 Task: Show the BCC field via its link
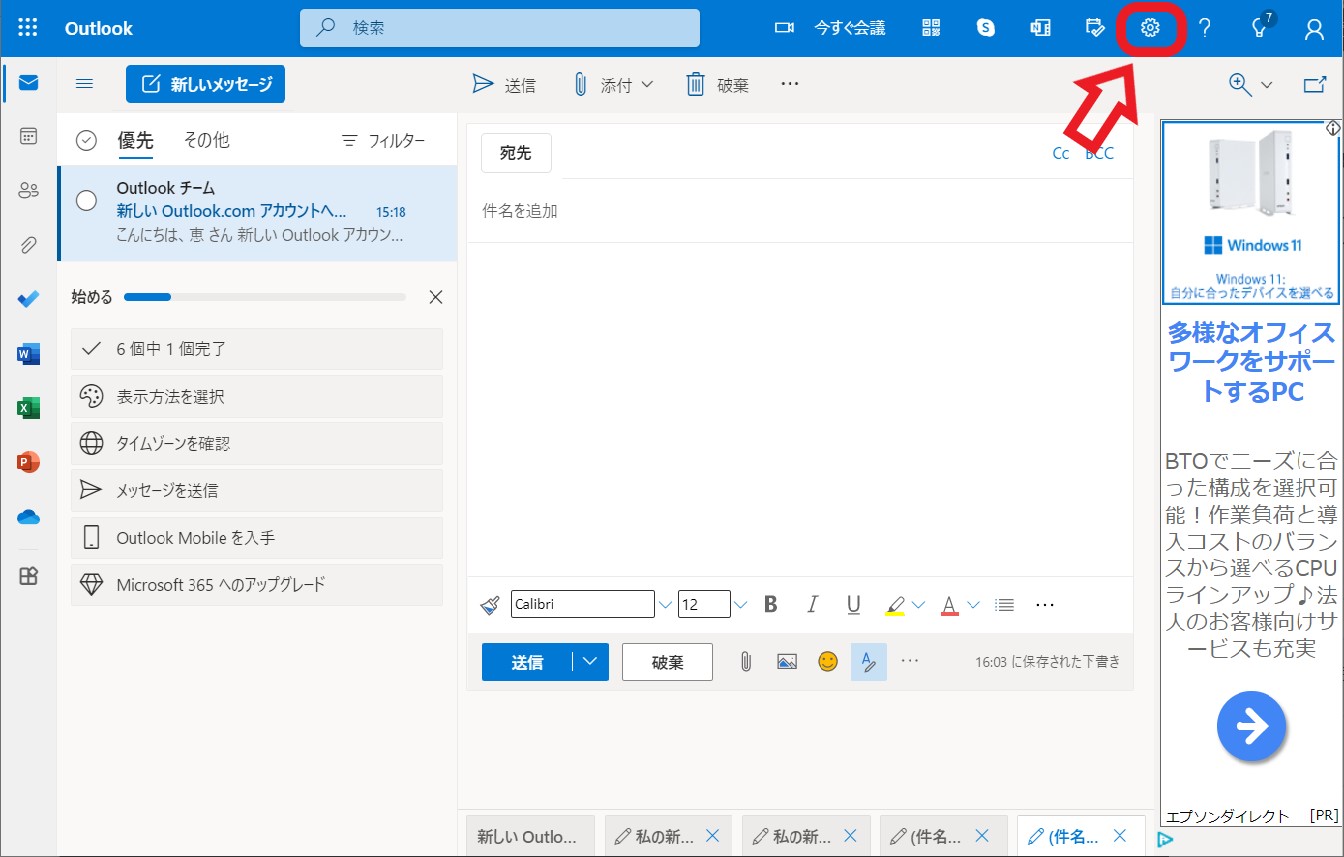point(1097,153)
